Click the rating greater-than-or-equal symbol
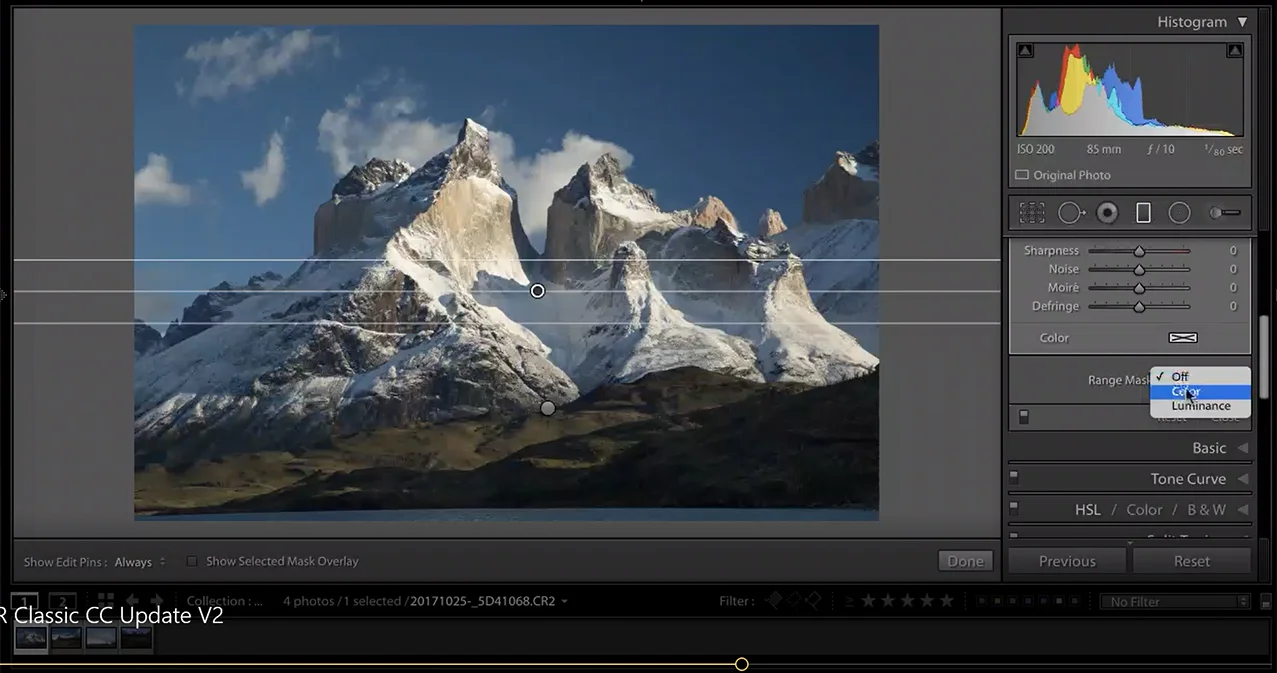This screenshot has height=673, width=1277. pyautogui.click(x=849, y=601)
